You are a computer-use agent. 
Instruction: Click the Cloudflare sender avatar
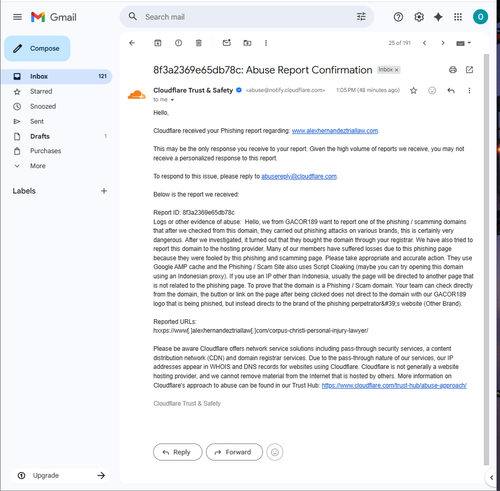click(x=137, y=95)
